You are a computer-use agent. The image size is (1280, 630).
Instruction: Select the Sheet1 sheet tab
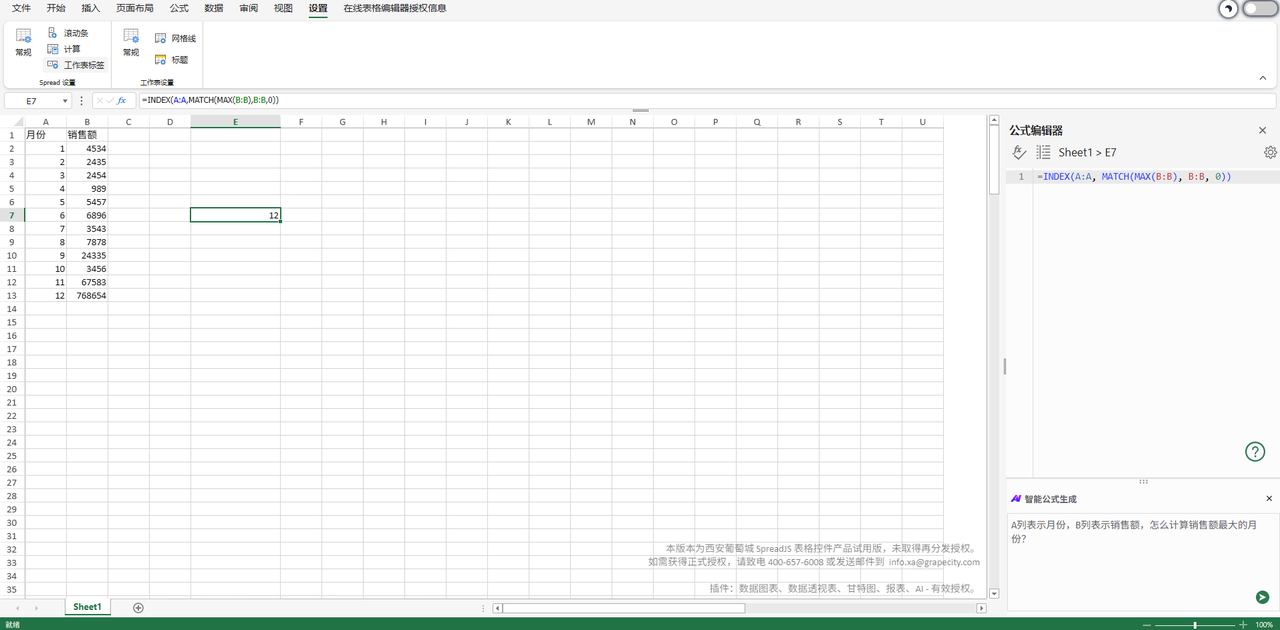tap(87, 607)
